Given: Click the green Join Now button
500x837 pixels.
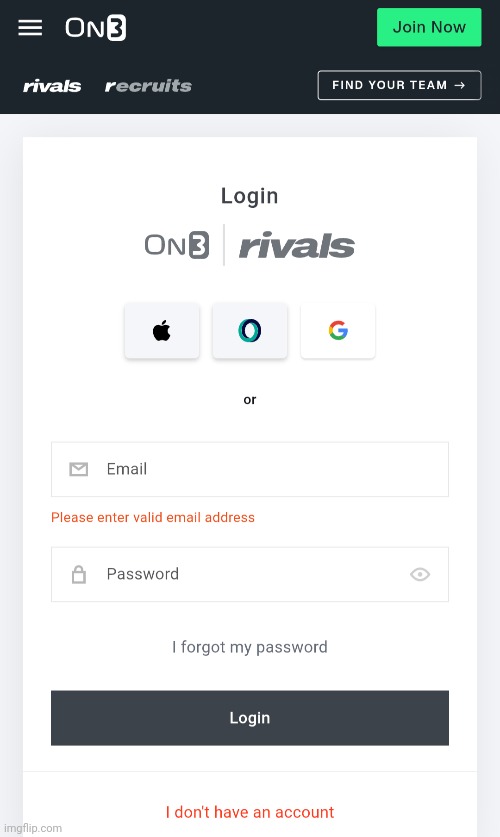Looking at the screenshot, I should point(429,27).
